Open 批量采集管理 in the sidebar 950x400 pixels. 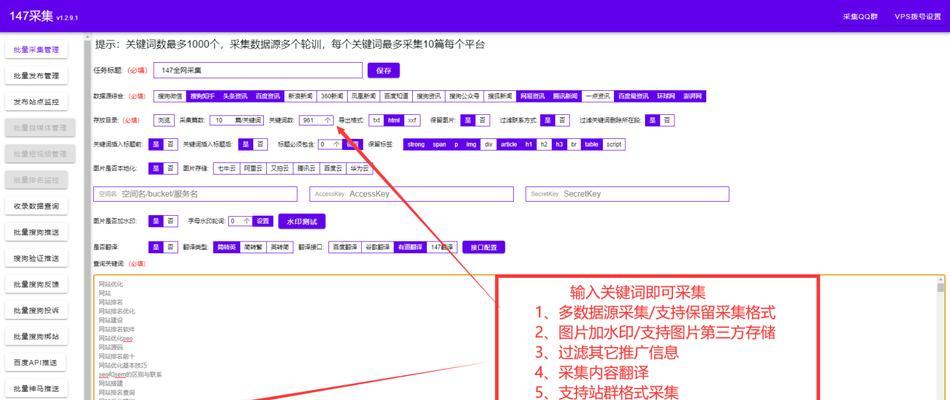[x=36, y=50]
